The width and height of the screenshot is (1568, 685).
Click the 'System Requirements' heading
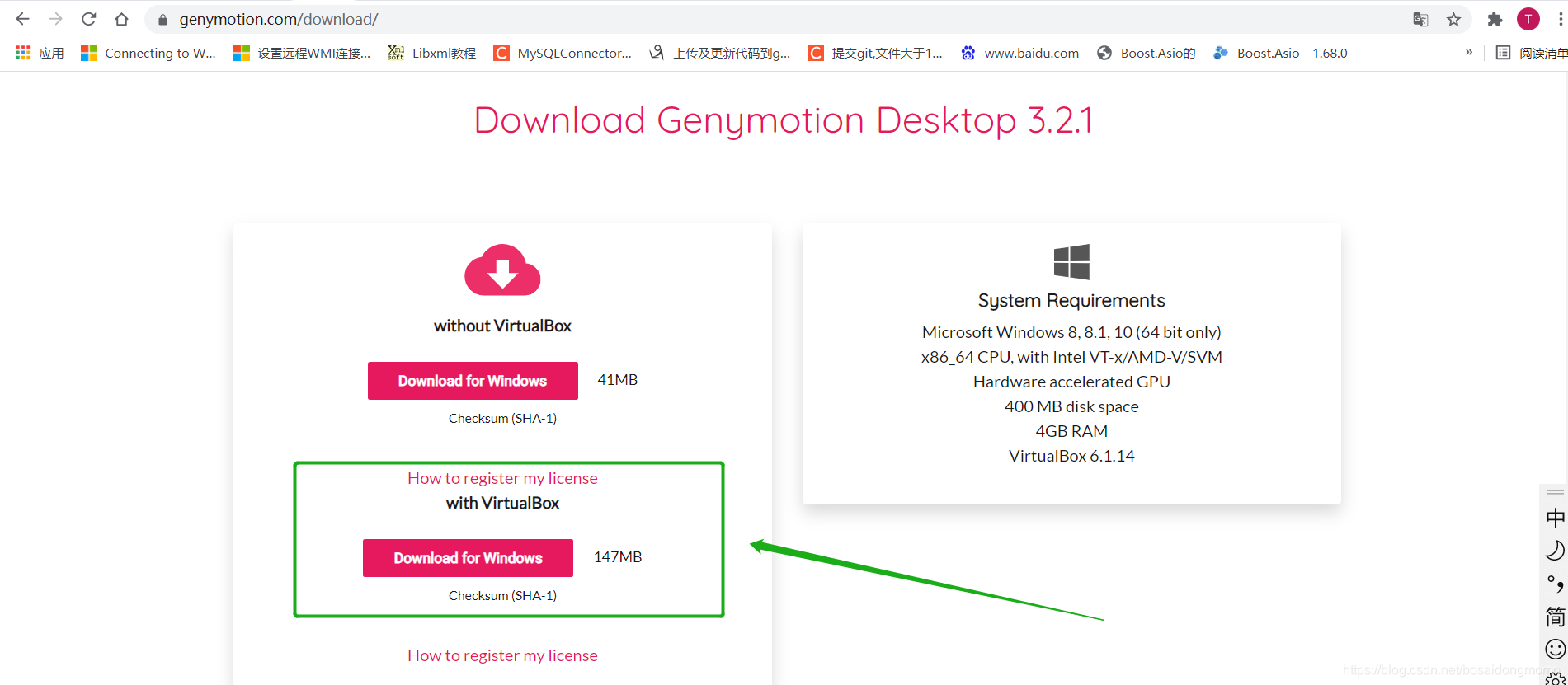[x=1071, y=300]
